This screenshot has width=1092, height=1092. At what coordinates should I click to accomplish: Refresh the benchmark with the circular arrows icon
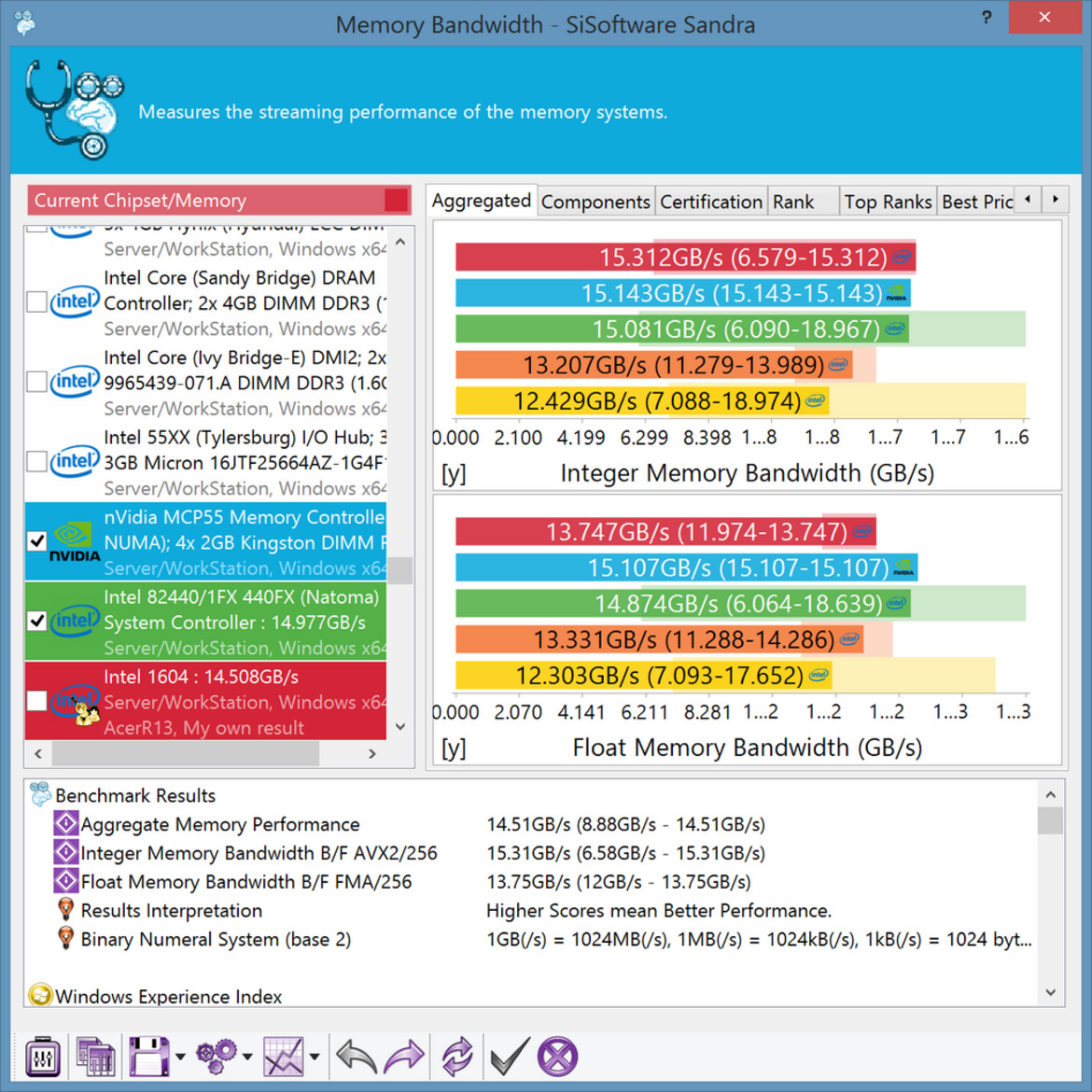point(457,1057)
